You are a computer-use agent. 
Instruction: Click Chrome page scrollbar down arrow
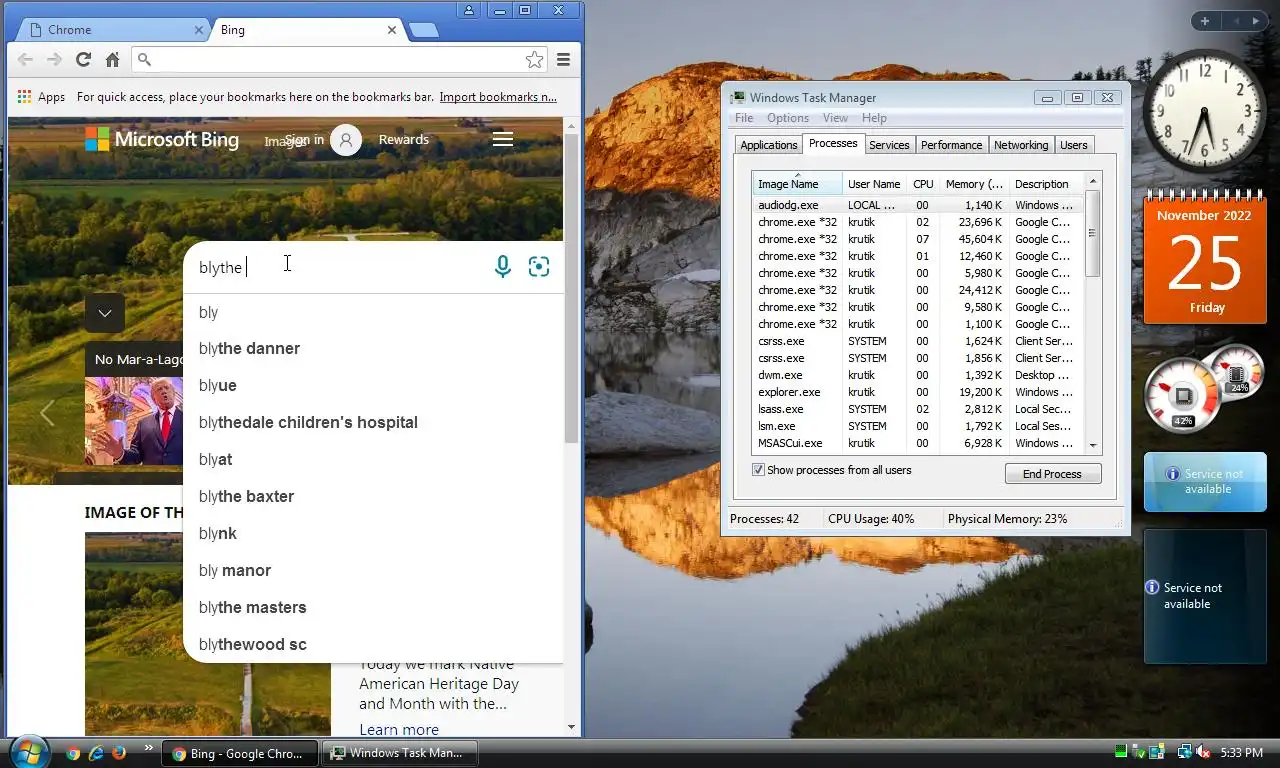coord(572,727)
